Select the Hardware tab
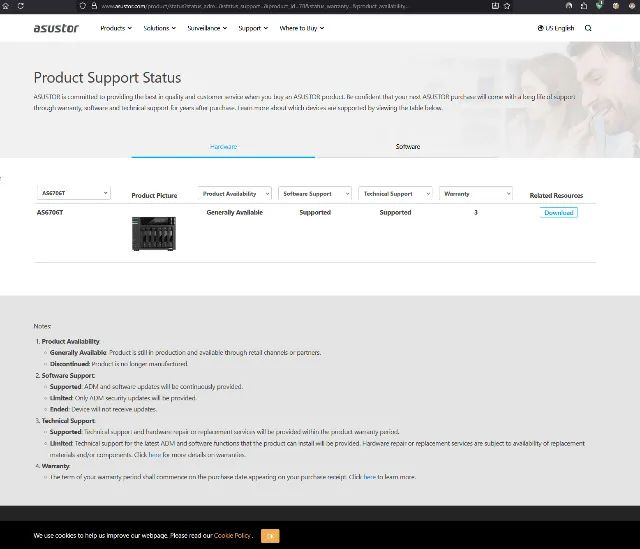640x549 pixels. coord(223,147)
